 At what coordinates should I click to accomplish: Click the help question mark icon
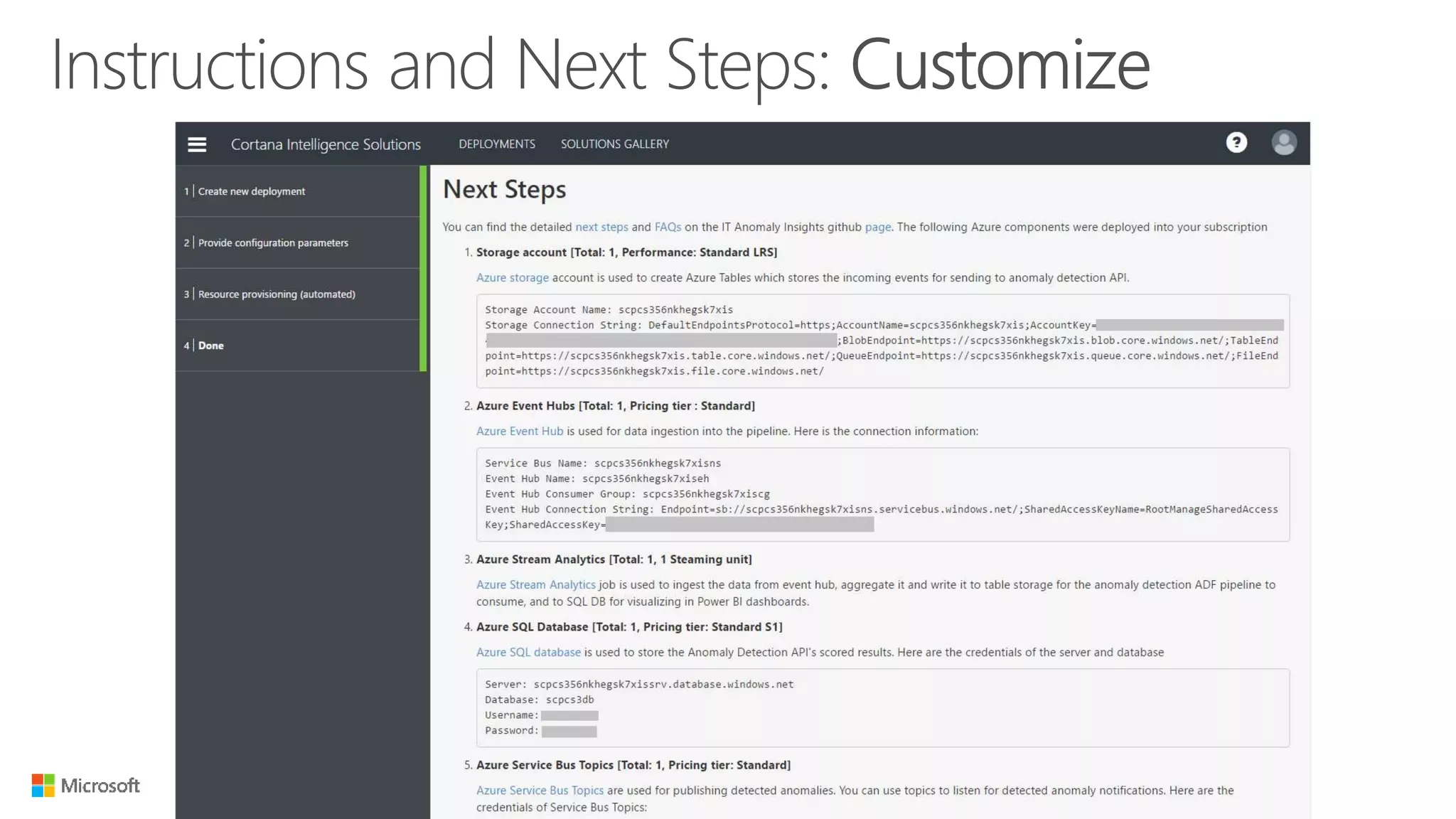1236,143
